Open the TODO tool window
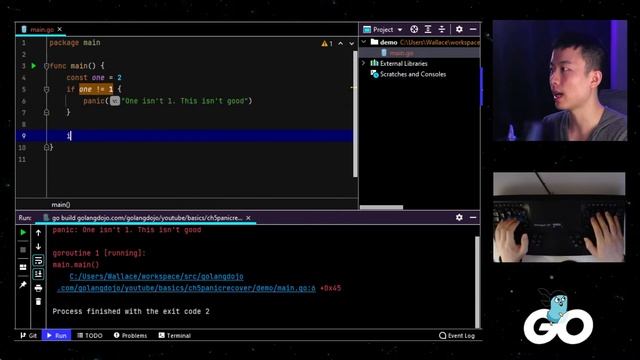 90,336
